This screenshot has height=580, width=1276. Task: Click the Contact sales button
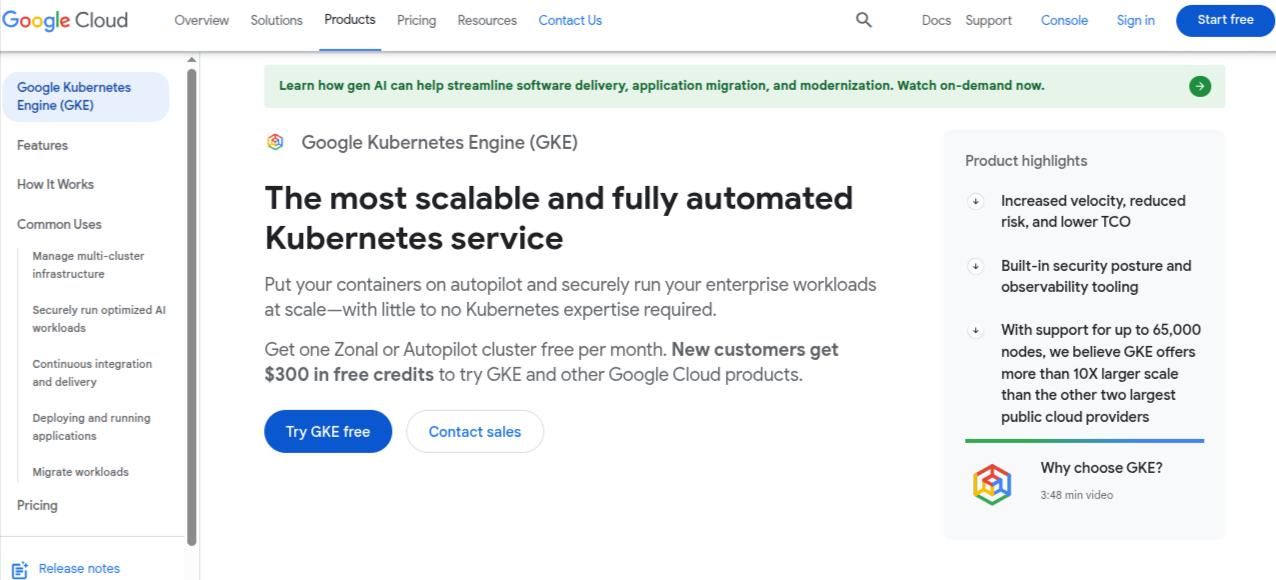pyautogui.click(x=475, y=431)
